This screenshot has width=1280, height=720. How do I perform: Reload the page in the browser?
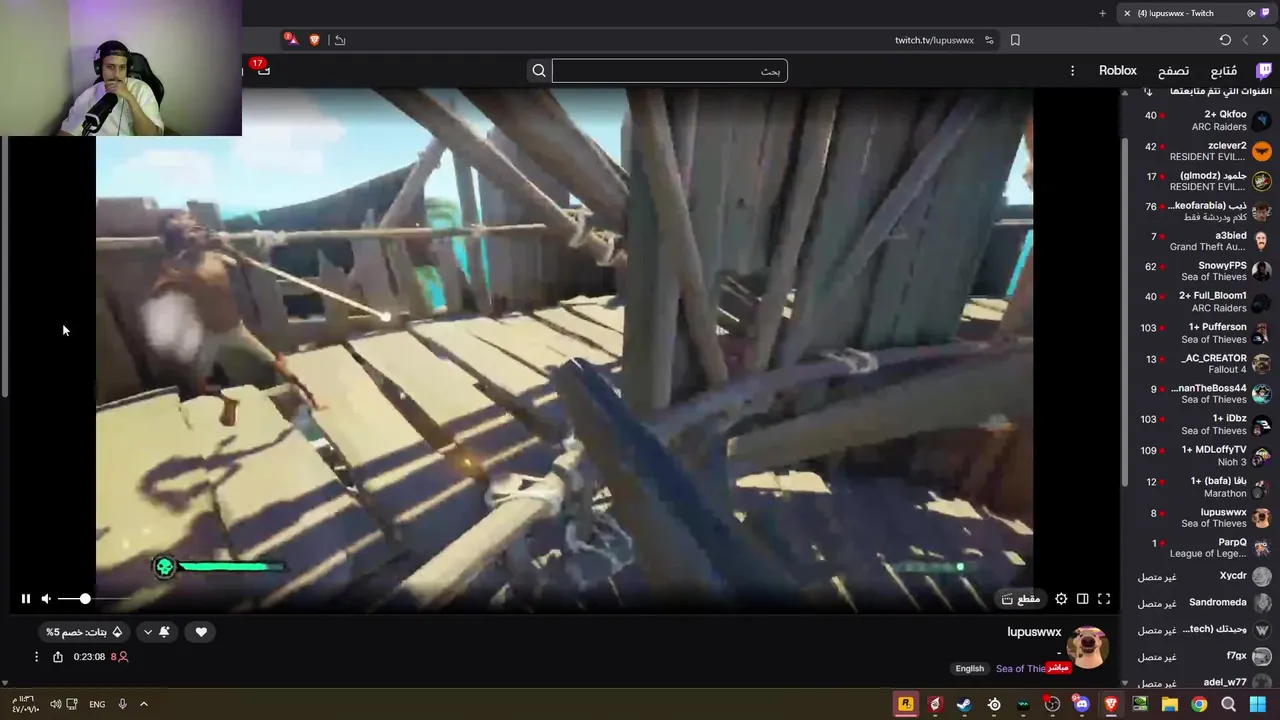click(x=1225, y=40)
